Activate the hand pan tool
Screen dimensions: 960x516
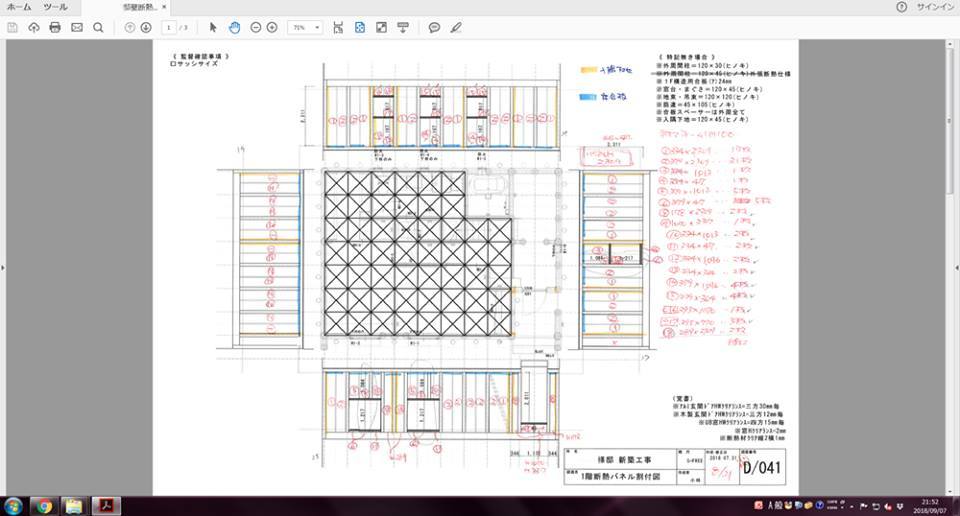(234, 28)
